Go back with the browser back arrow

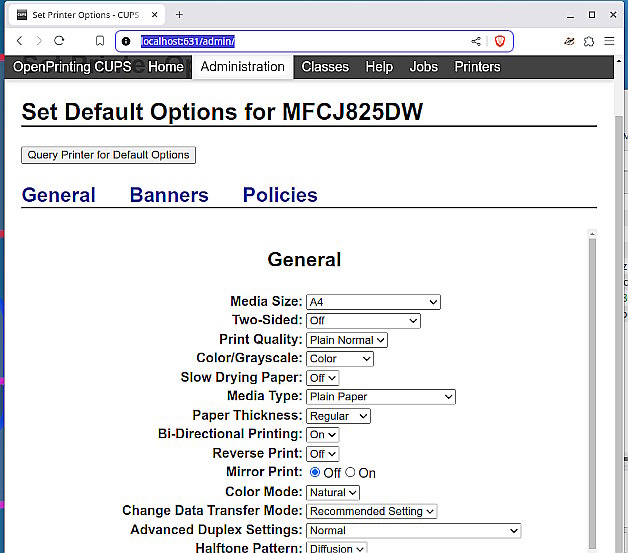(19, 41)
